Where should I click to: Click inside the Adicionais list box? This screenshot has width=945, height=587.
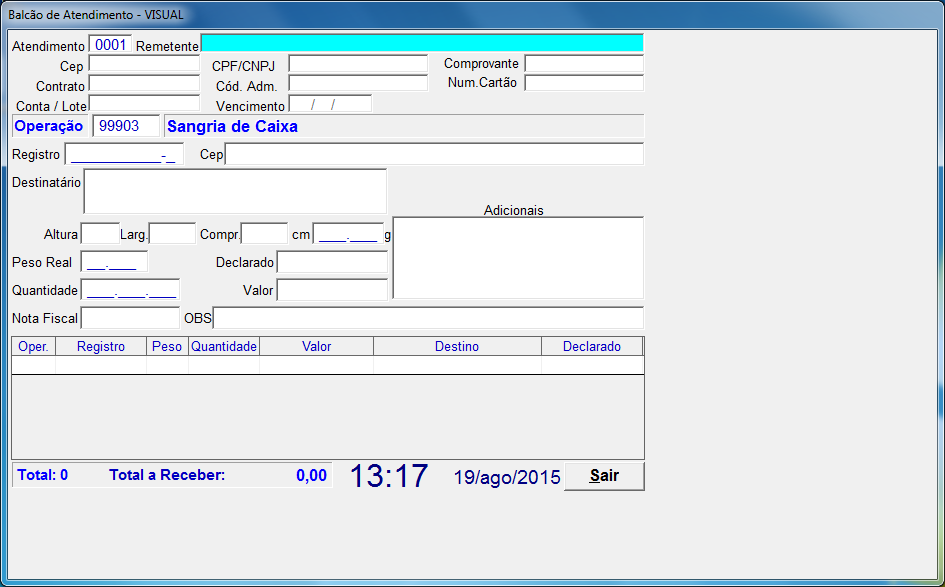coord(518,258)
